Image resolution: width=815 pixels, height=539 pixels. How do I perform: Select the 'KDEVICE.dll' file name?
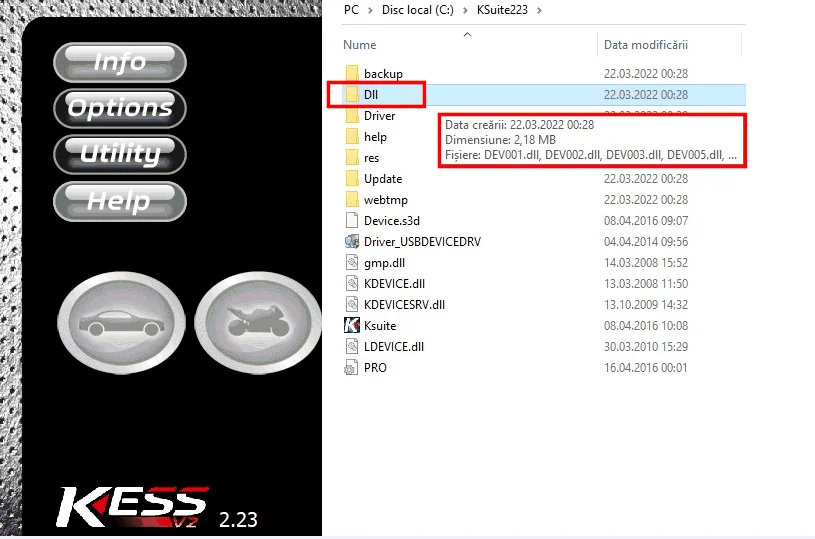point(395,284)
